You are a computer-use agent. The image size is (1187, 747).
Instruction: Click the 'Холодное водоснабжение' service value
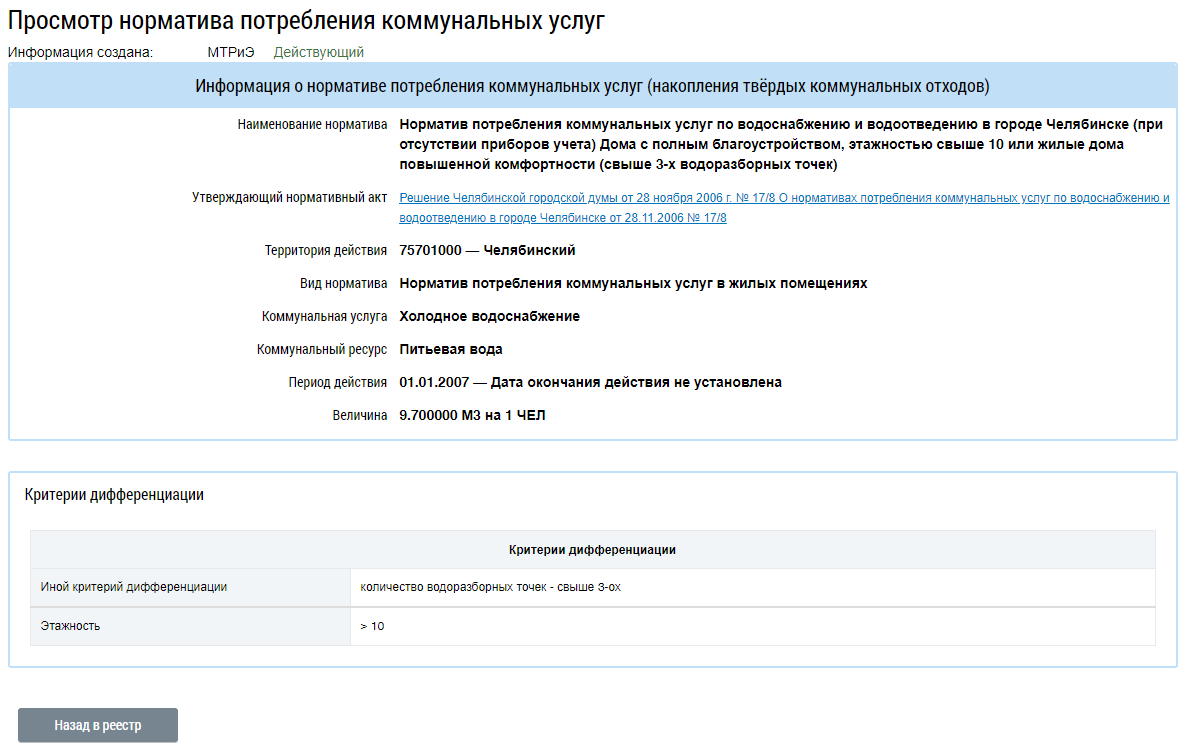click(489, 316)
